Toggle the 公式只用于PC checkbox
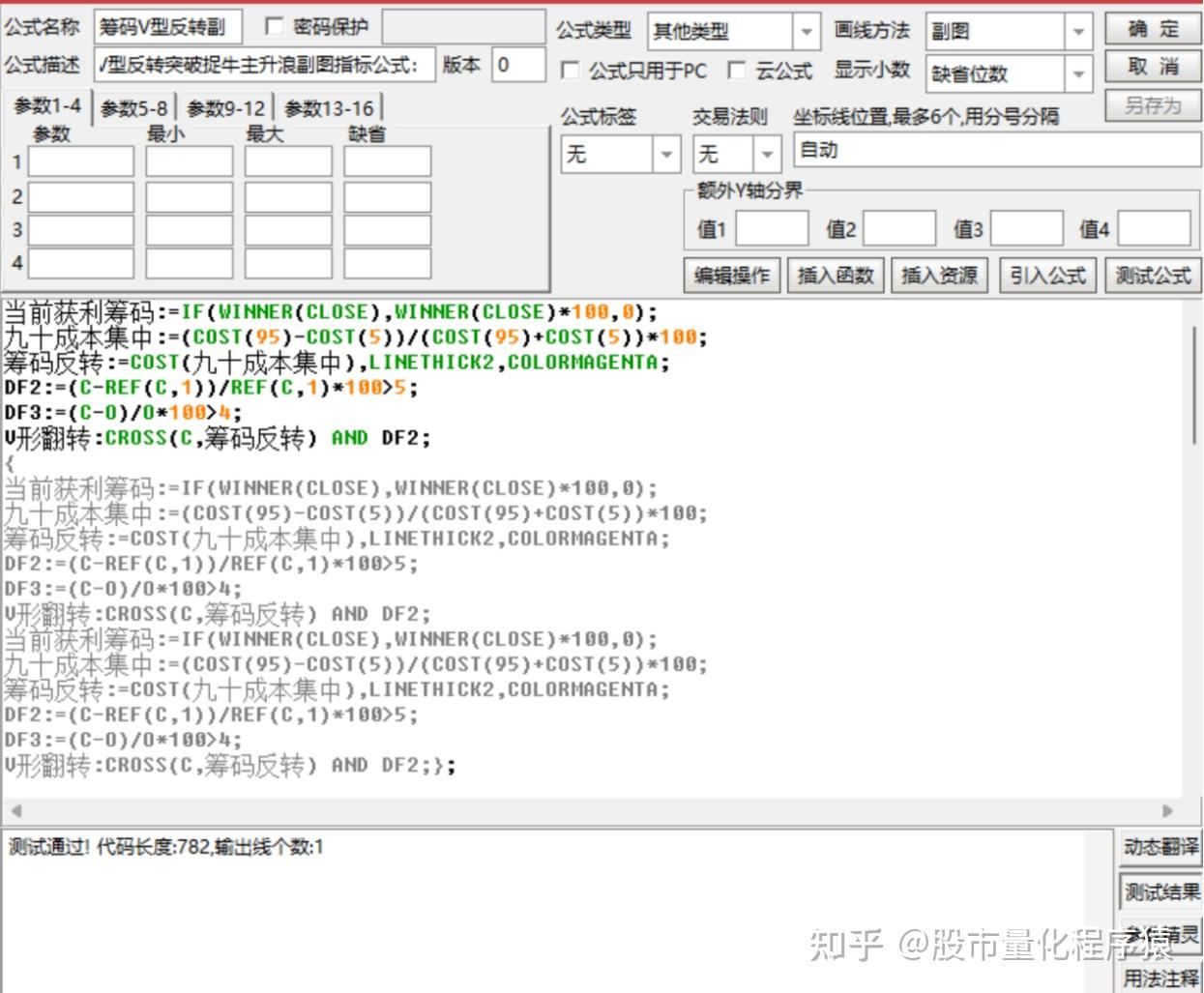 571,71
